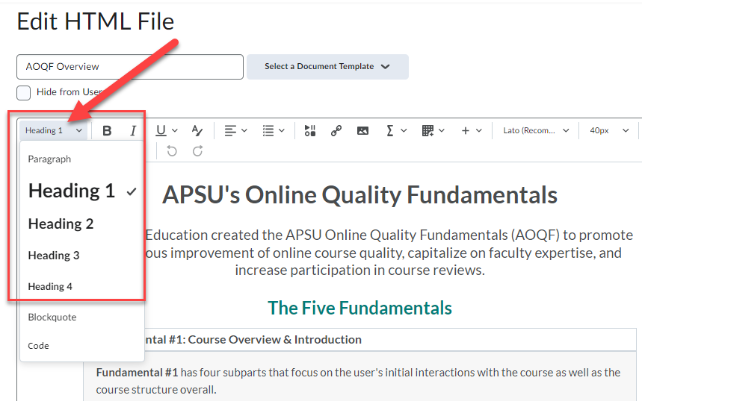Choose Blockquote format option
The image size is (746, 413).
coord(52,317)
